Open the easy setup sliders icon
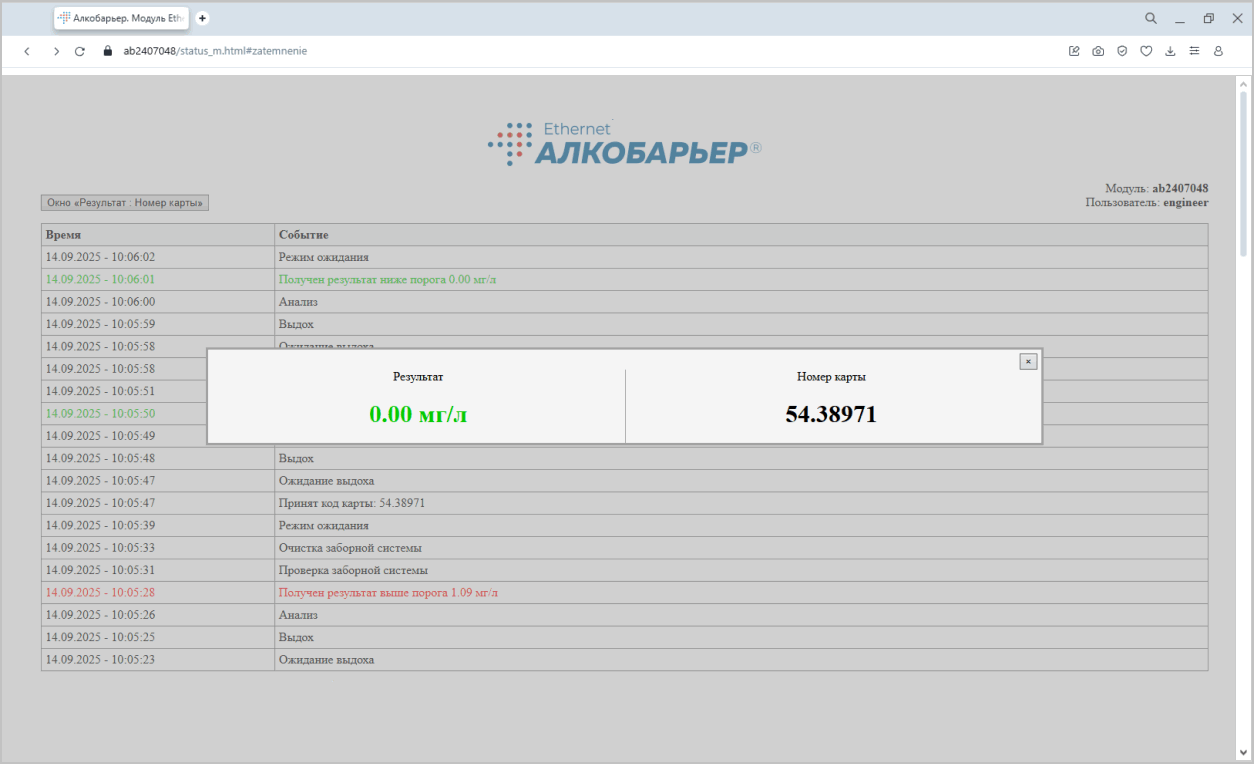Image resolution: width=1254 pixels, height=764 pixels. (x=1194, y=51)
